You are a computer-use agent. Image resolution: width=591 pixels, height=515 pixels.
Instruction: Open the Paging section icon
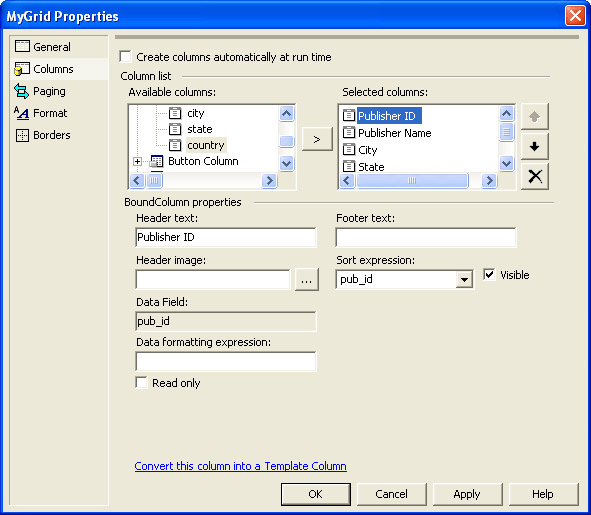21,91
